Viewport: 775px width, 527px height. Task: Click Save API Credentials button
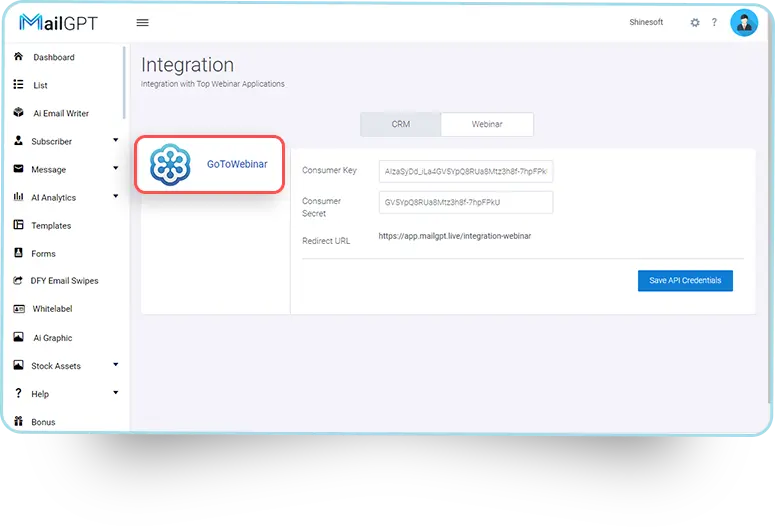coord(685,281)
